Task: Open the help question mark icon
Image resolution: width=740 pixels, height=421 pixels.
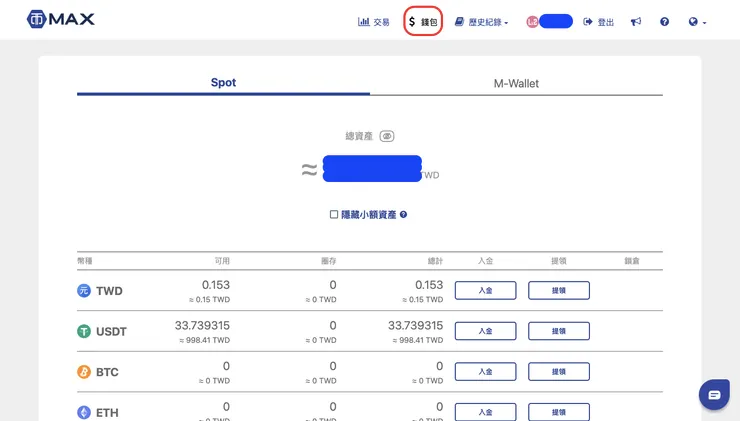Action: 664,22
